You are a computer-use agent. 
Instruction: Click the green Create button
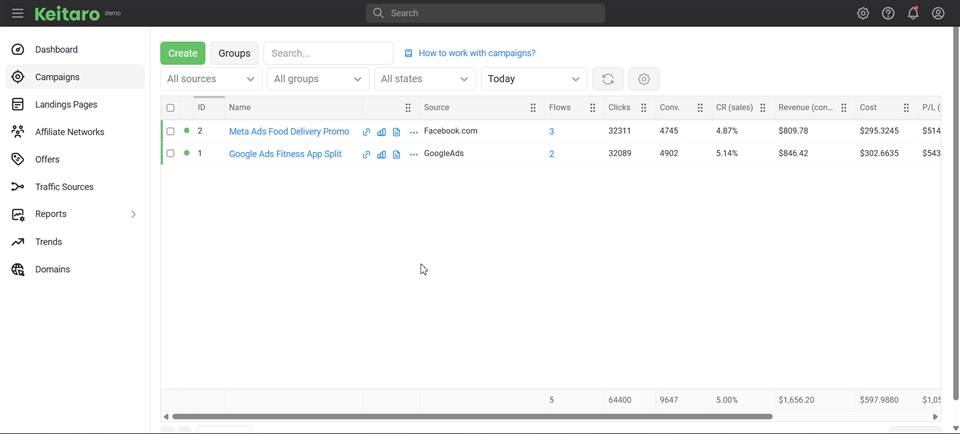(182, 53)
